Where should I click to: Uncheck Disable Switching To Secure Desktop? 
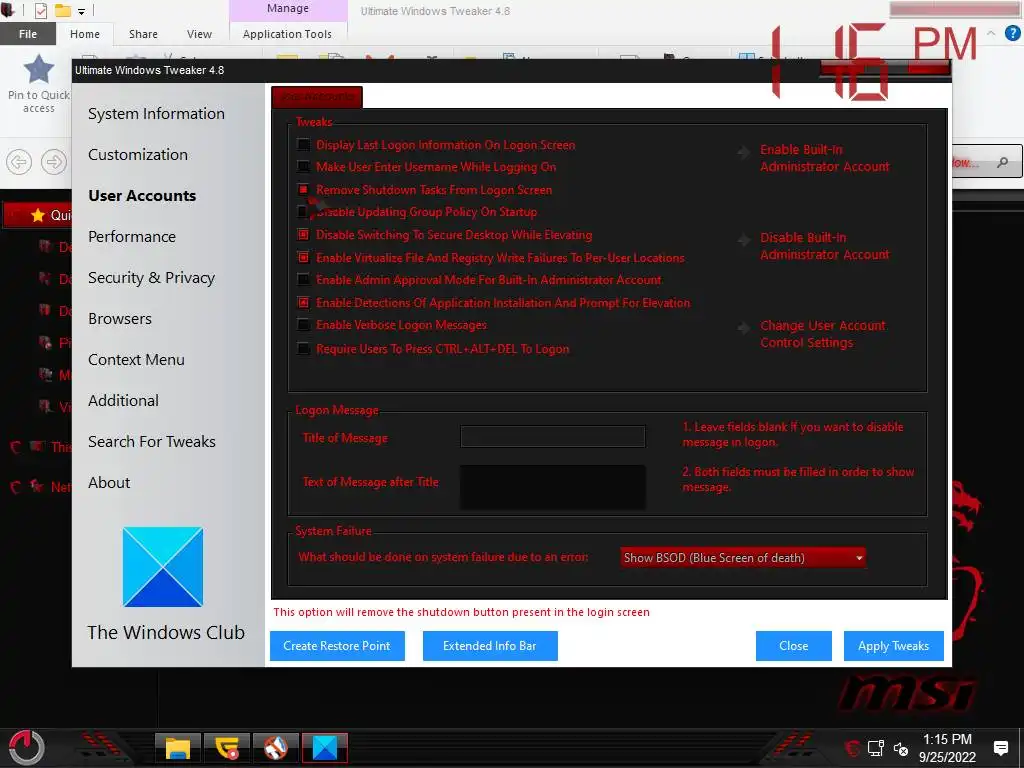[303, 234]
